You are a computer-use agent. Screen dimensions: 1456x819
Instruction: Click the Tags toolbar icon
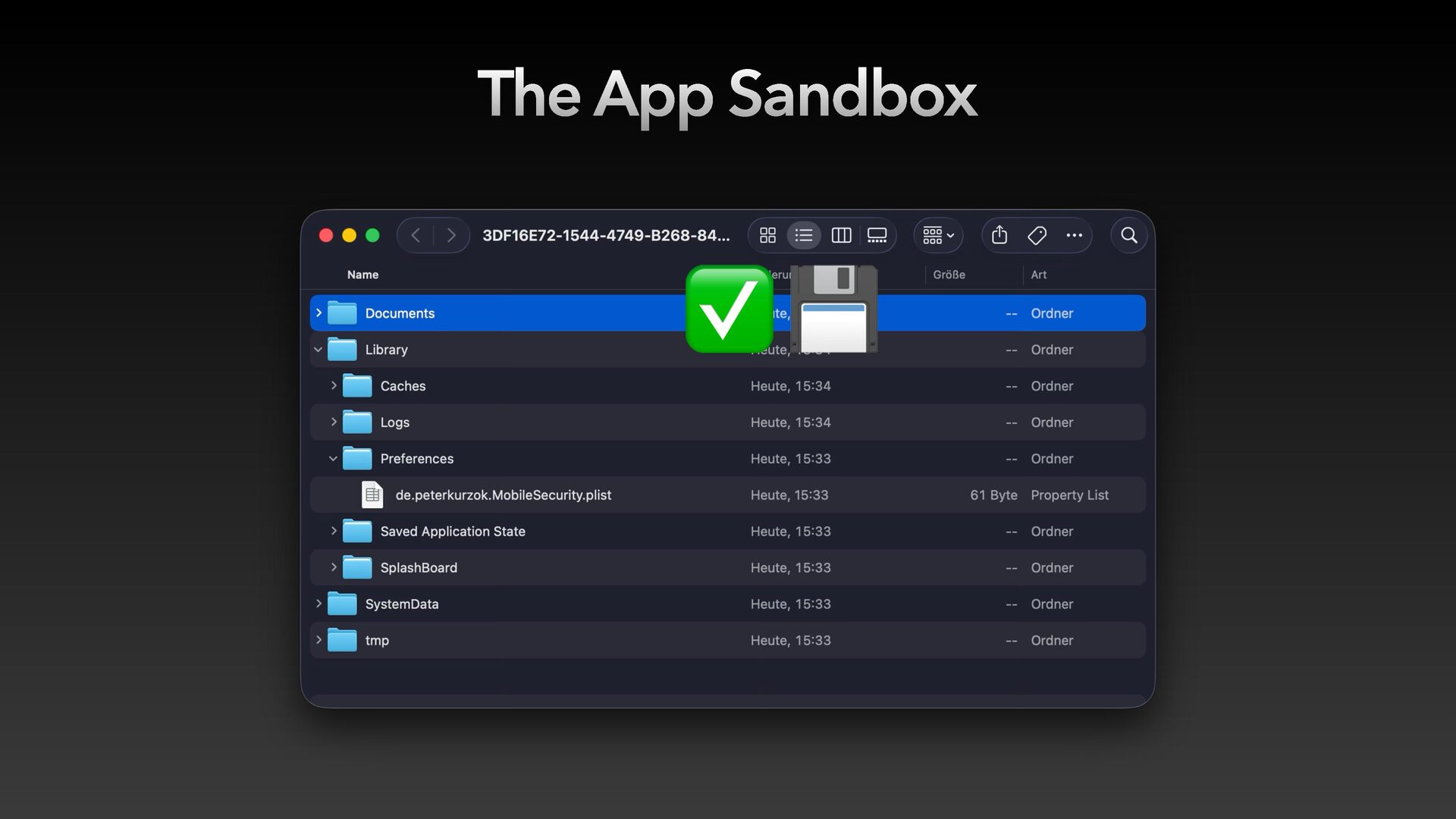pyautogui.click(x=1037, y=235)
